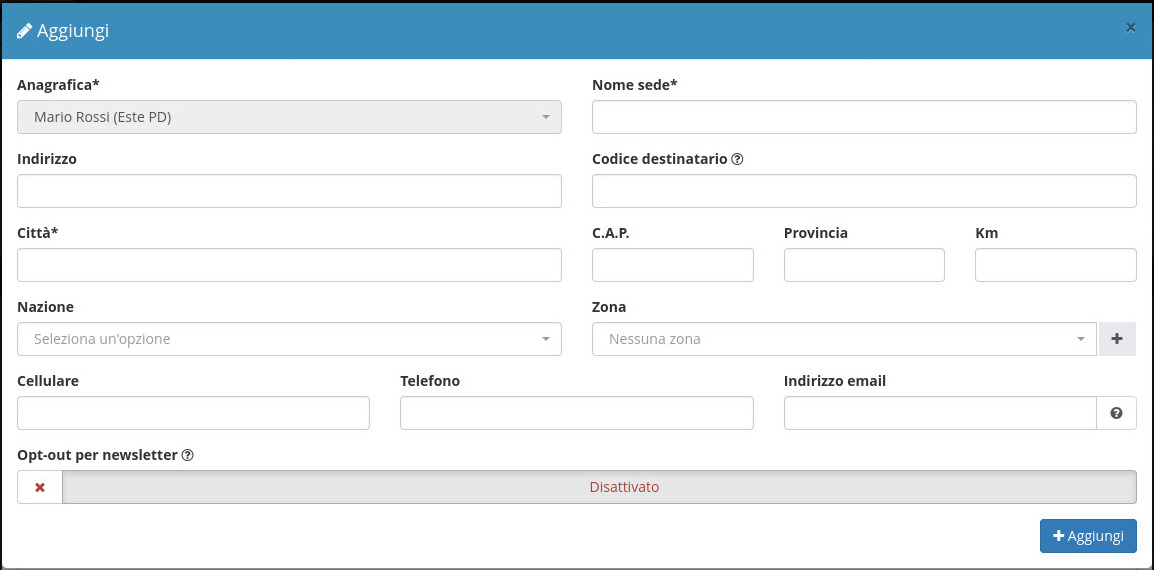
Task: Focus the Nome sede input field
Action: click(x=864, y=117)
